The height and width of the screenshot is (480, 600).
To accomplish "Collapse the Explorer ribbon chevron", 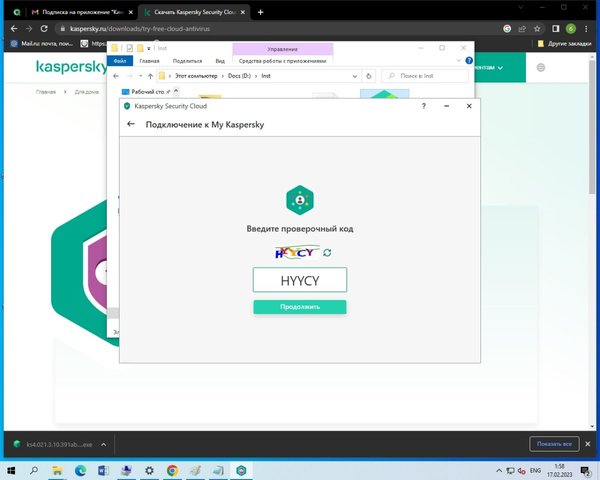I will [458, 61].
